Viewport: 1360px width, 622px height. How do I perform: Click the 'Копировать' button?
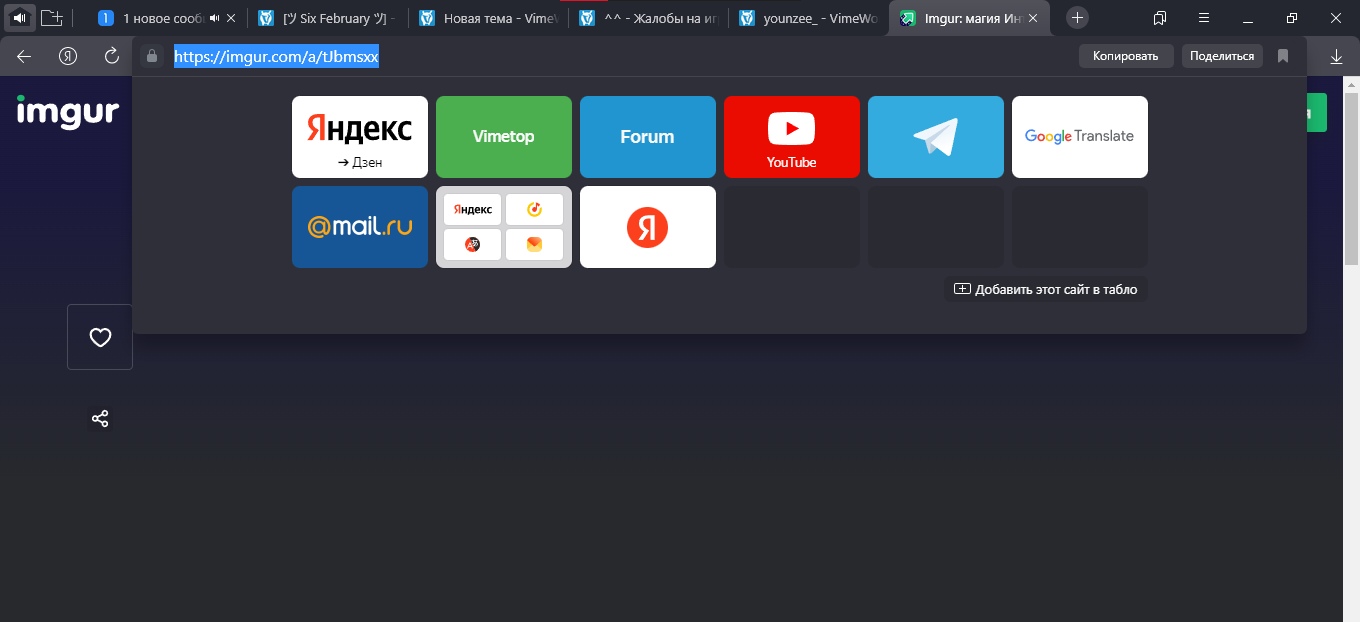1125,56
